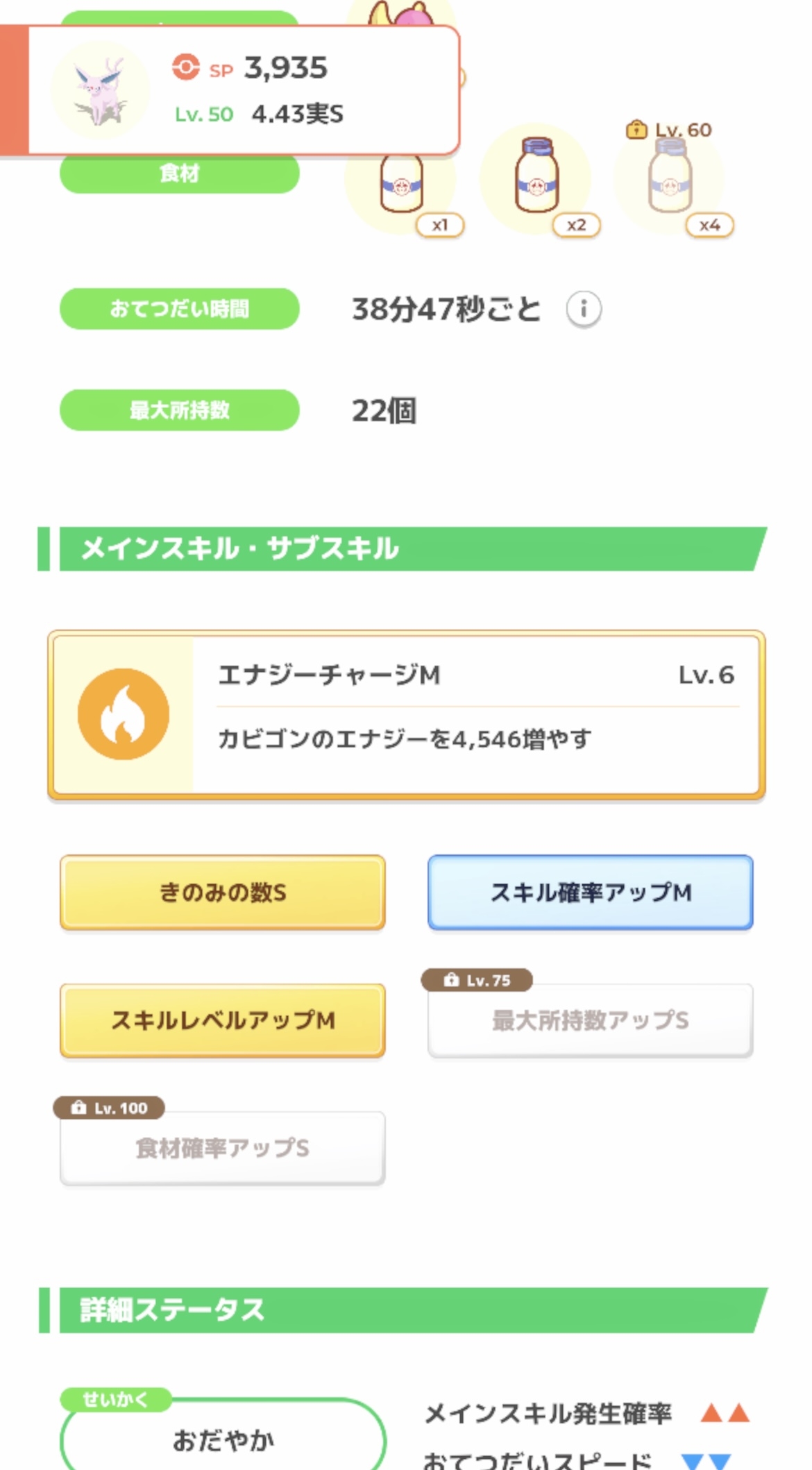This screenshot has width=812, height=1470.
Task: Open the きのみの数S sub skill
Action: click(223, 893)
